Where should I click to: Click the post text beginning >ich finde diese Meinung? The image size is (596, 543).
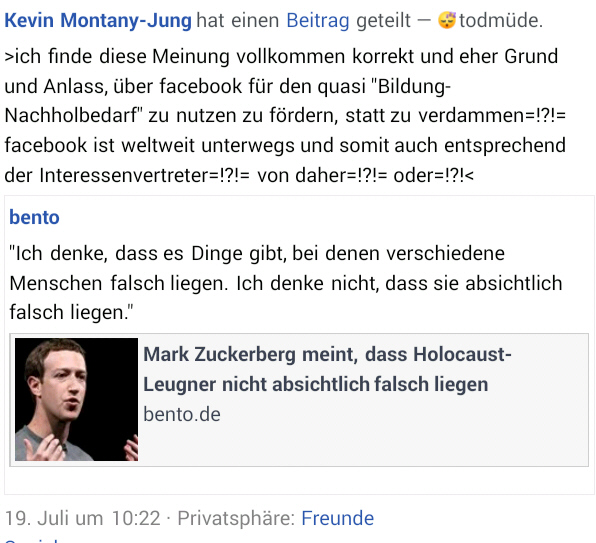click(285, 116)
